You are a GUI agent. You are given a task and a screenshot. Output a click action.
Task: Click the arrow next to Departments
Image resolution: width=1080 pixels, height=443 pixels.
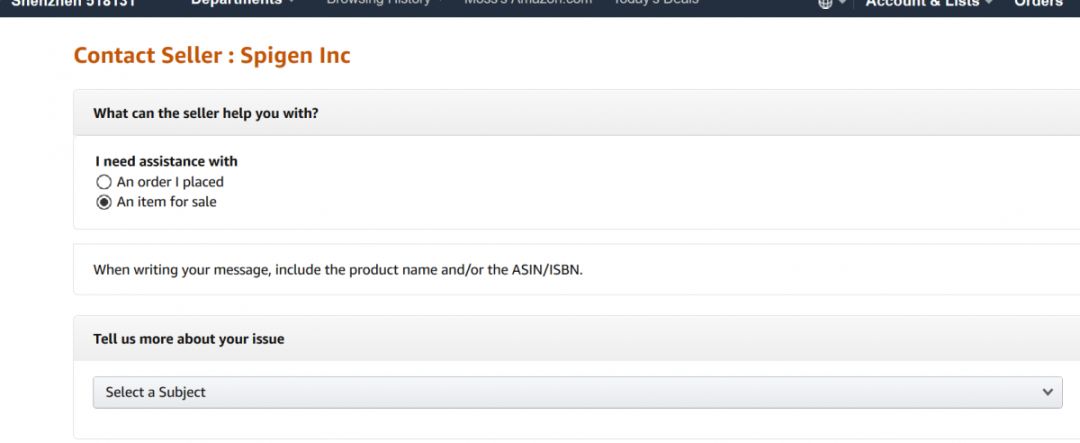click(292, 3)
